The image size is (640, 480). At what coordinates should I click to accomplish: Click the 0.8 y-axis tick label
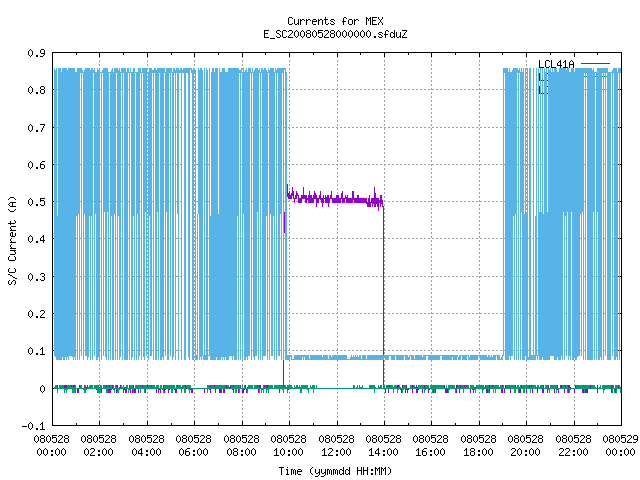(36, 90)
